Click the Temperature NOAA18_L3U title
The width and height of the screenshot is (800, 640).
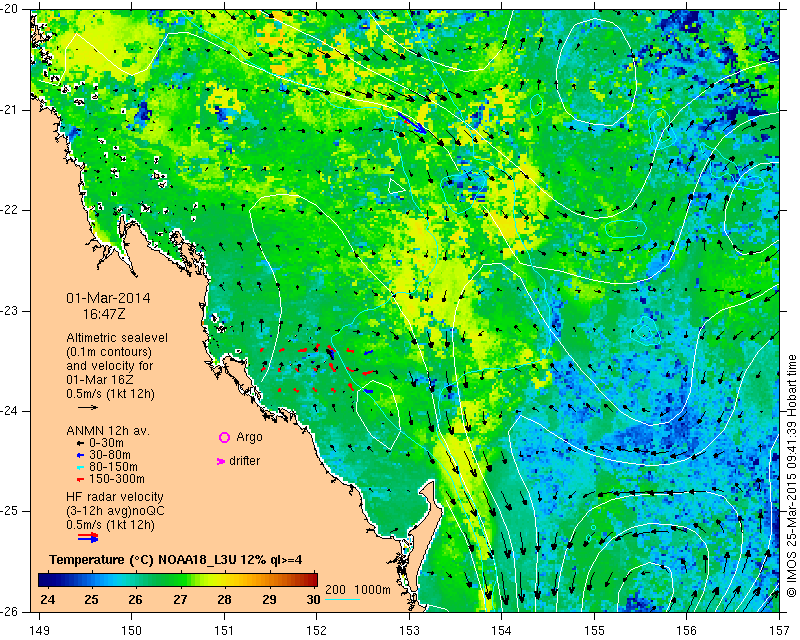tap(176, 560)
